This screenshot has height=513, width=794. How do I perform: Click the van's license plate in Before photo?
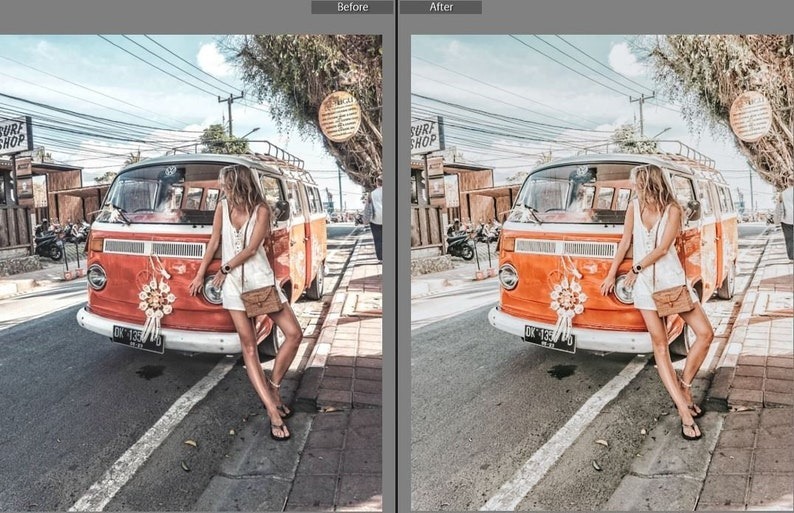(x=138, y=339)
